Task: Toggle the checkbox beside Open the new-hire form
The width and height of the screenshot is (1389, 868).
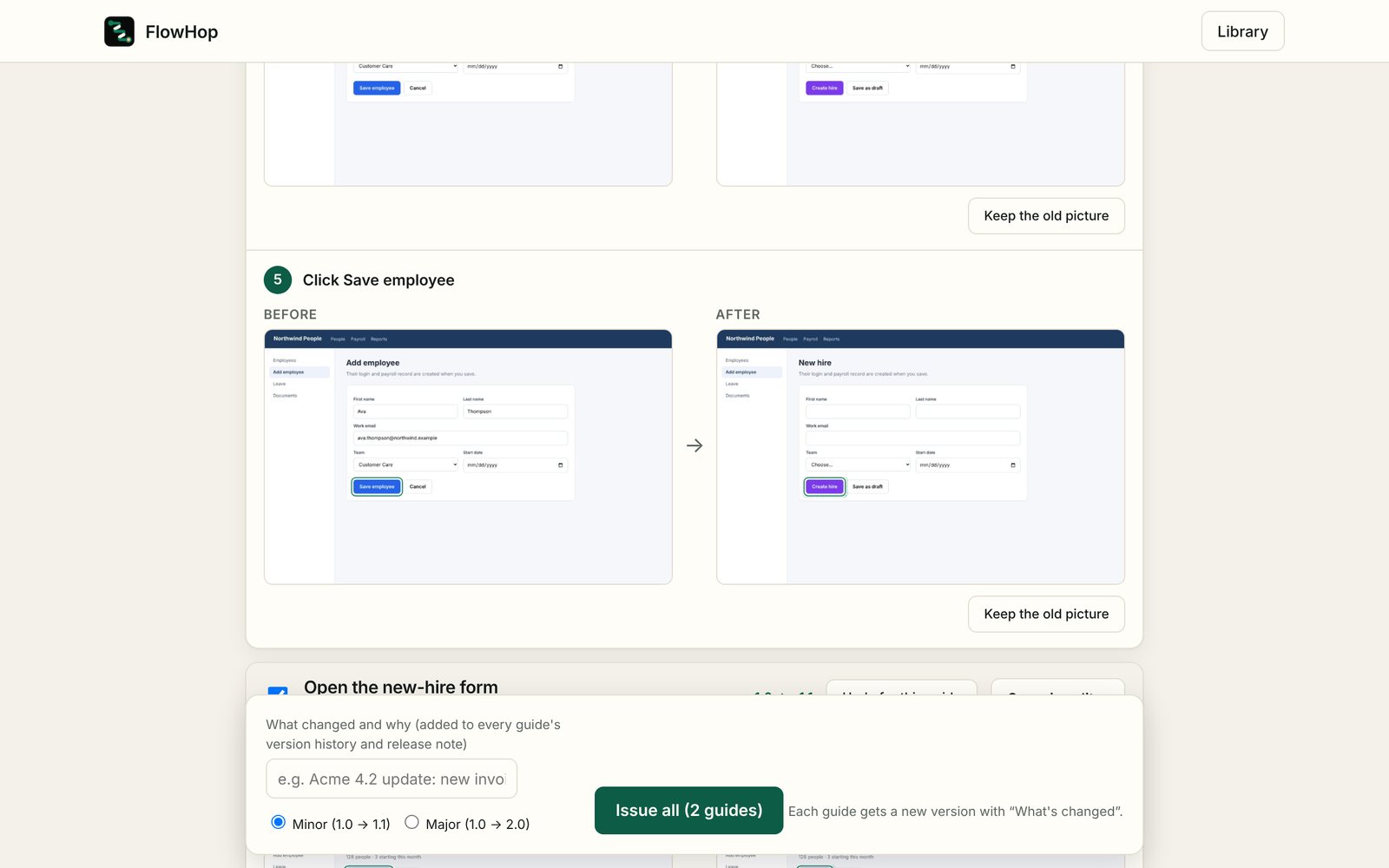Action: coord(278,691)
